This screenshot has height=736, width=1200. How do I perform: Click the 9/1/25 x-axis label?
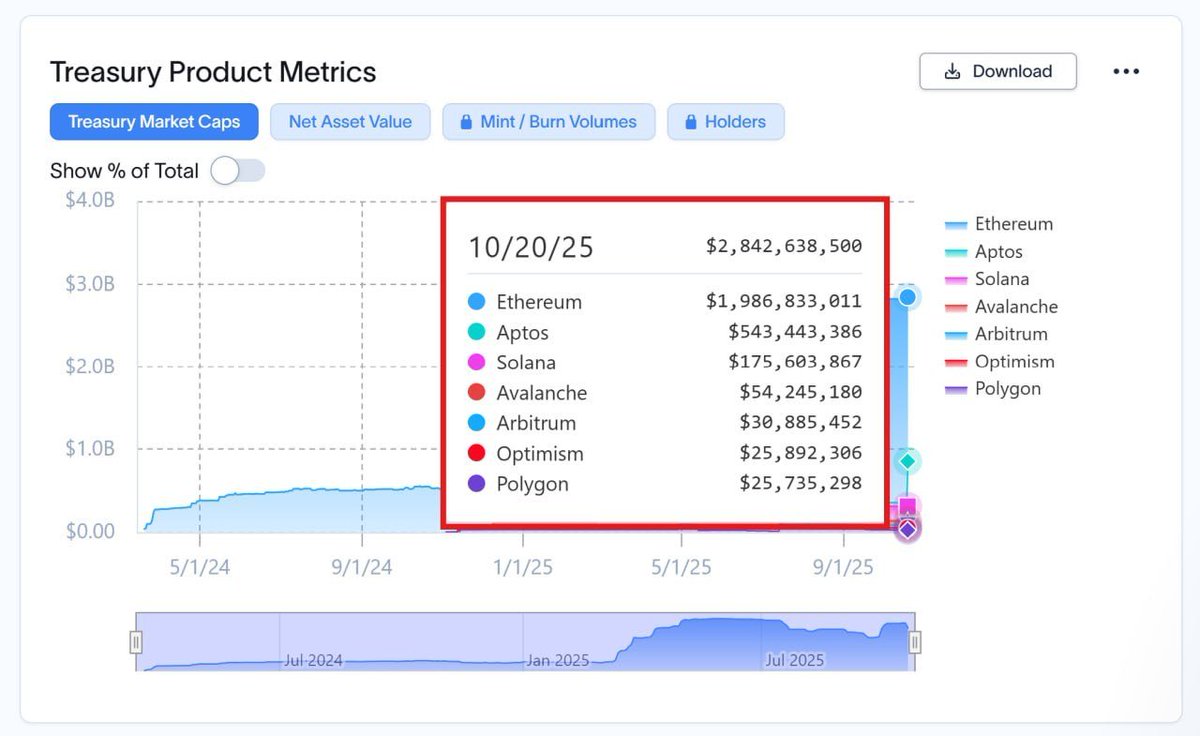(843, 567)
